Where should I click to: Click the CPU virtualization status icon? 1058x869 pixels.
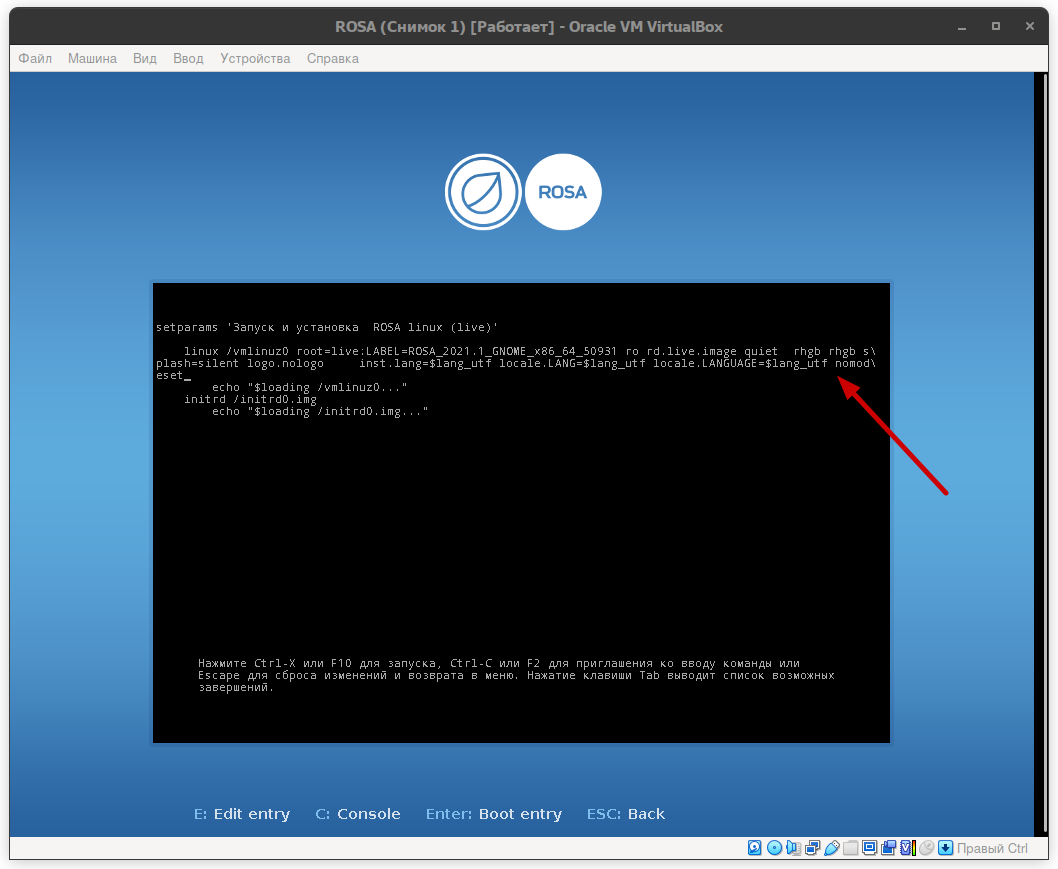(908, 847)
